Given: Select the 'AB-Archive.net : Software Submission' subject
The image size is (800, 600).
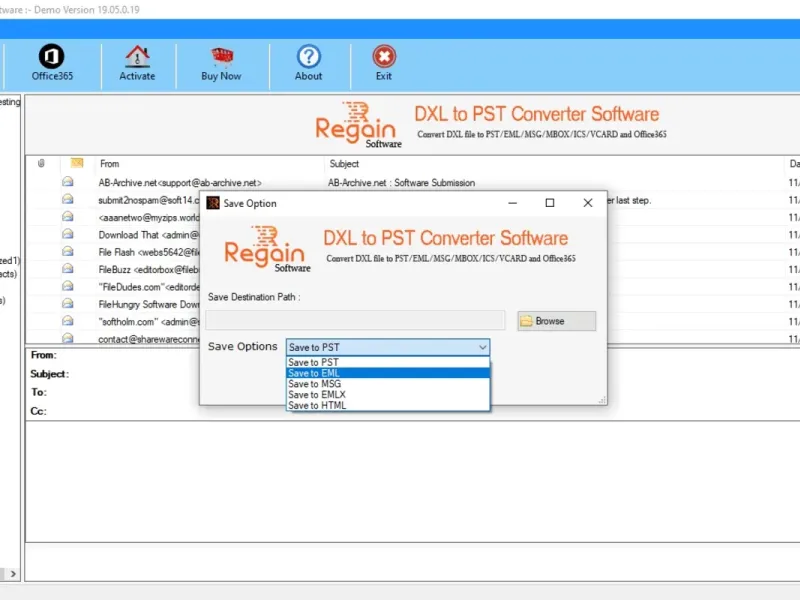Looking at the screenshot, I should [402, 183].
